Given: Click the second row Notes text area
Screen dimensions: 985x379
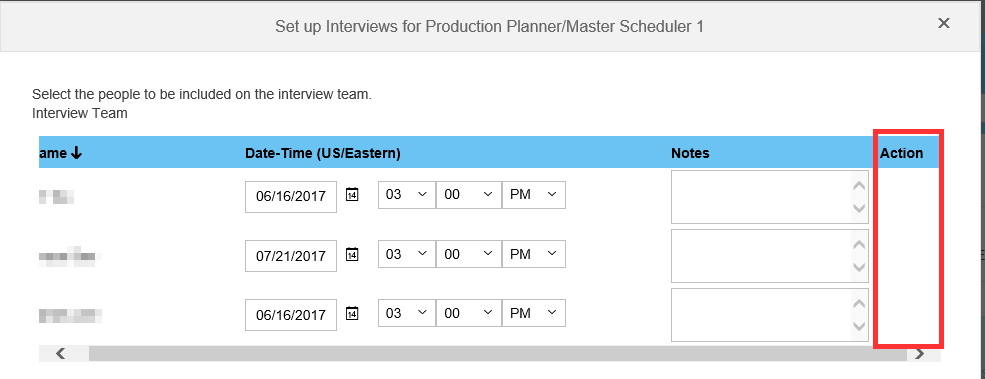Looking at the screenshot, I should coord(770,256).
